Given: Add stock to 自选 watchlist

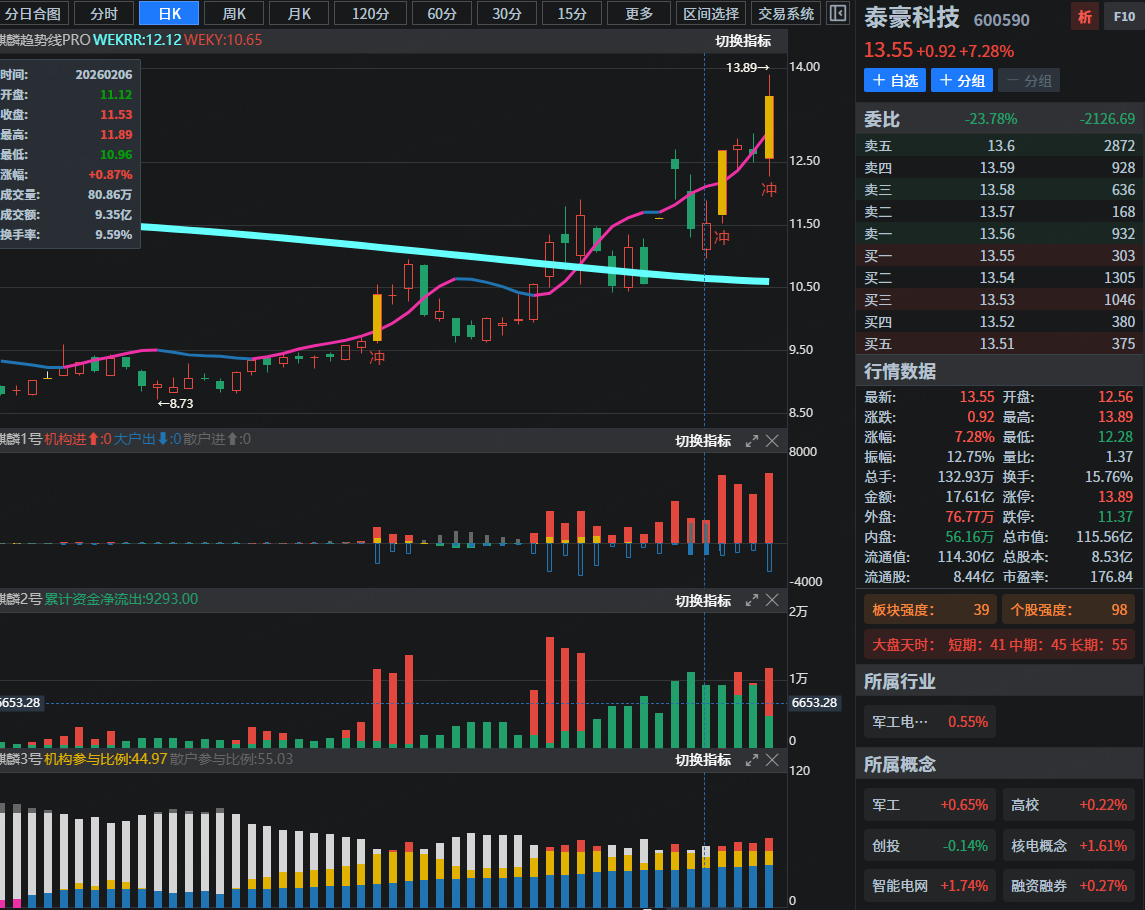Looking at the screenshot, I should click(x=894, y=81).
